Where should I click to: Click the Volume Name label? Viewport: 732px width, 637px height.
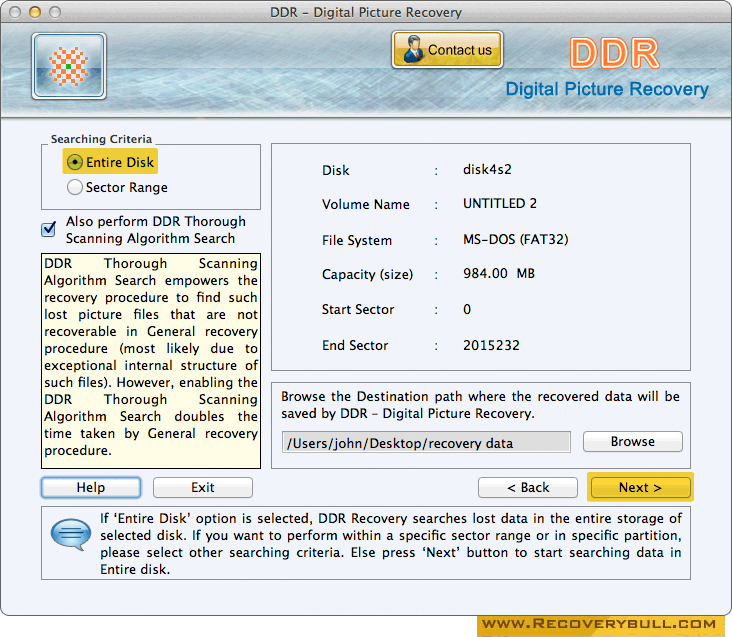coord(366,204)
